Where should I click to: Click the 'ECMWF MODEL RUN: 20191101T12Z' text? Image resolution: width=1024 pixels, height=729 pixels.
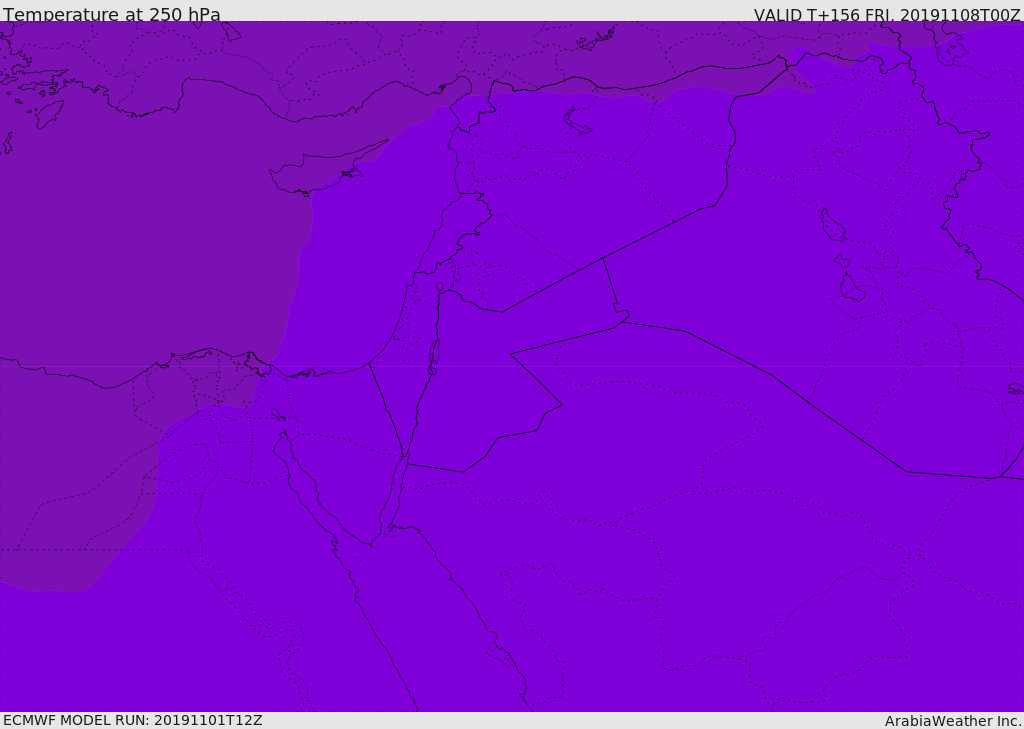[x=133, y=720]
